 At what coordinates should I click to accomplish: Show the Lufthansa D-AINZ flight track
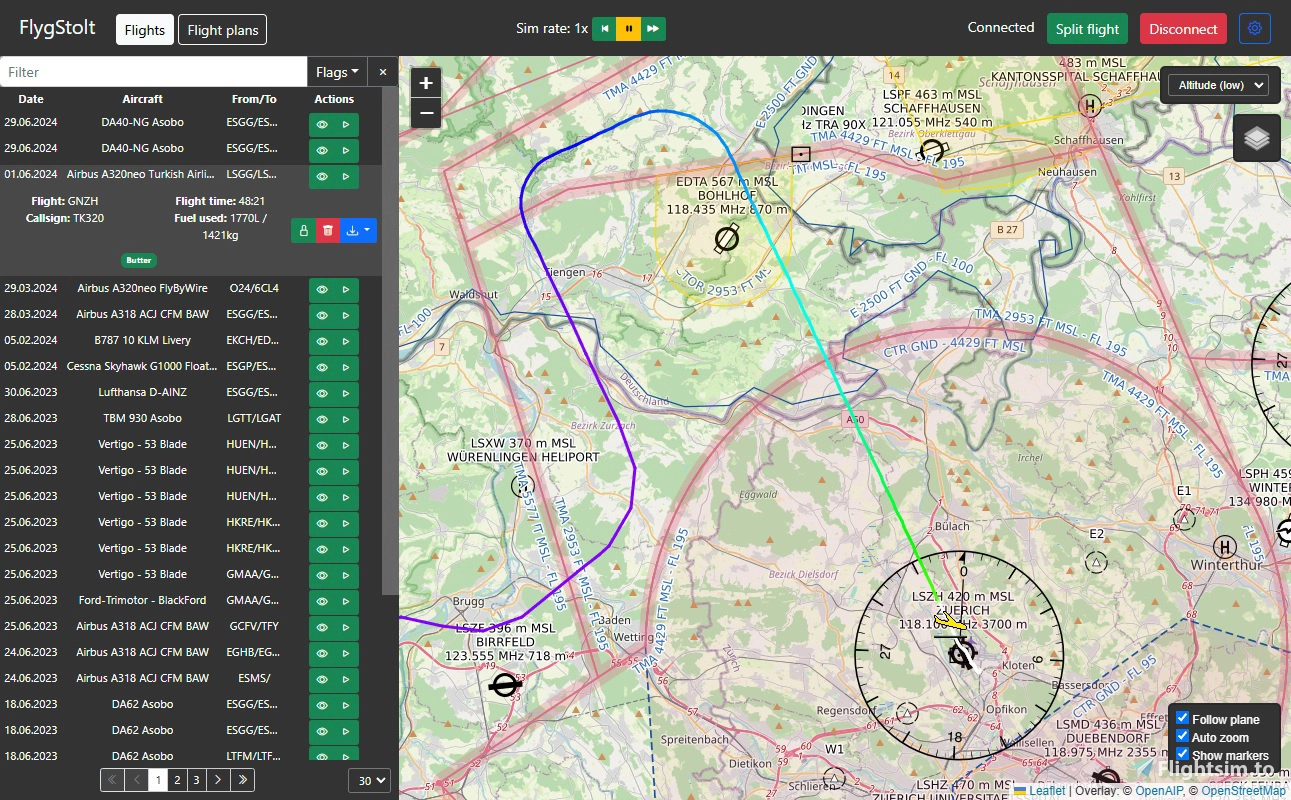pyautogui.click(x=322, y=393)
